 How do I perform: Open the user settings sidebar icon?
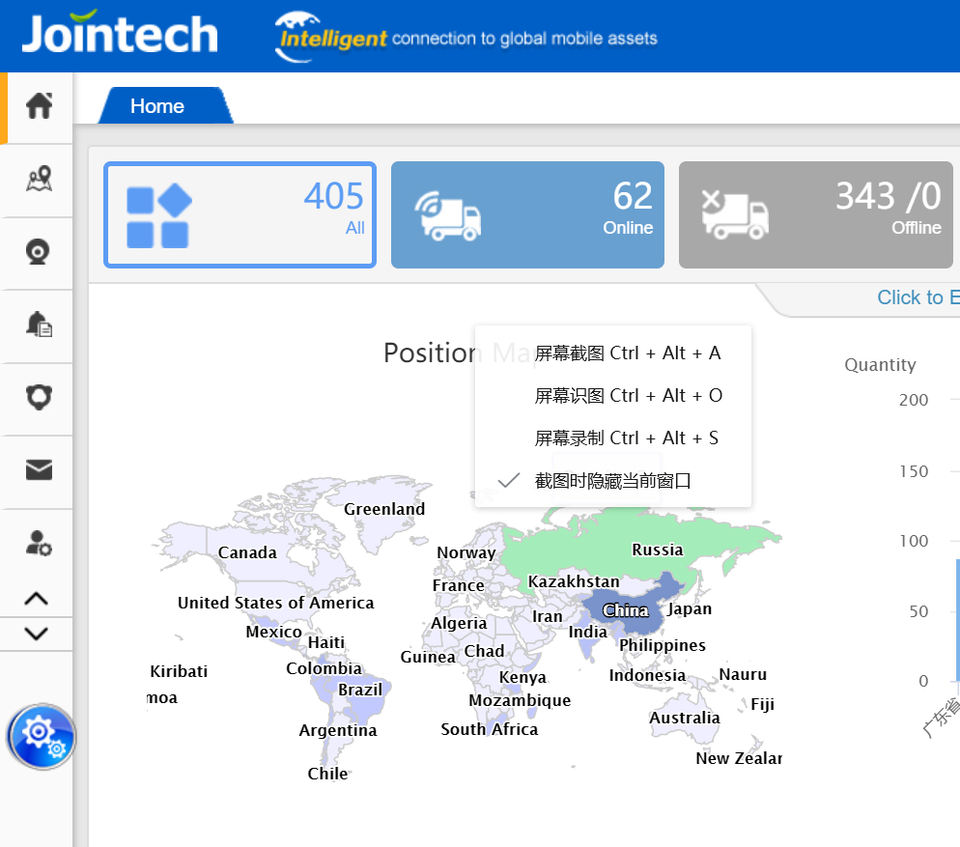point(39,543)
